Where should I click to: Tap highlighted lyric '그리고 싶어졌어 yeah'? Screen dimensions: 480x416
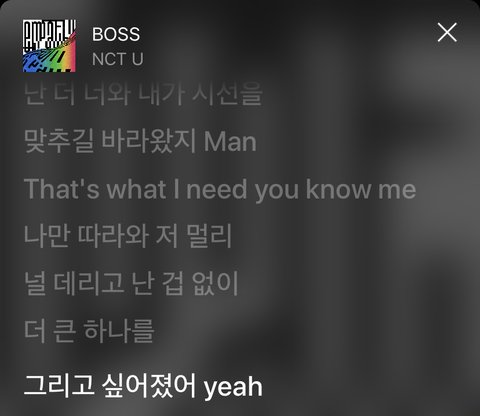[143, 386]
